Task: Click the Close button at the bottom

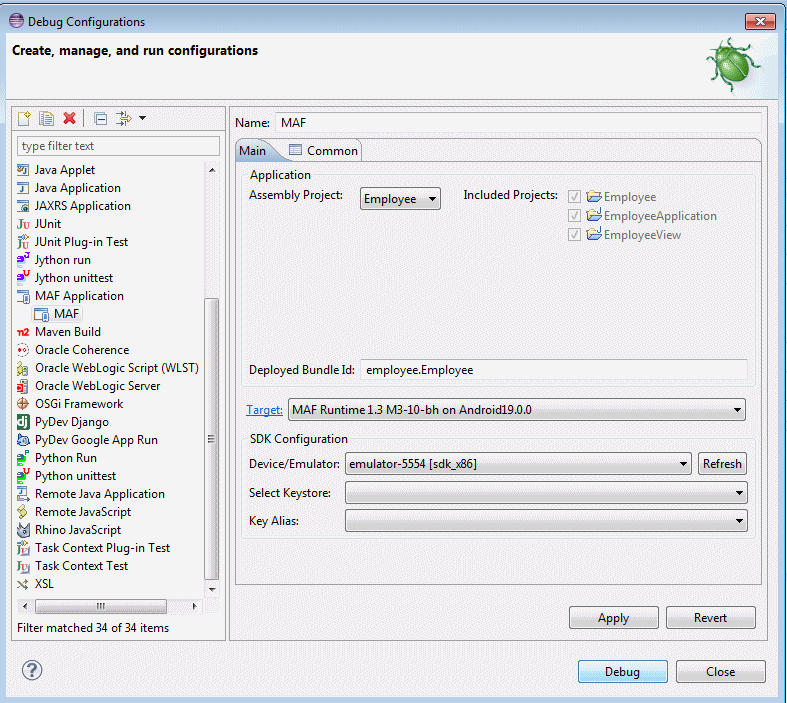Action: coord(720,671)
